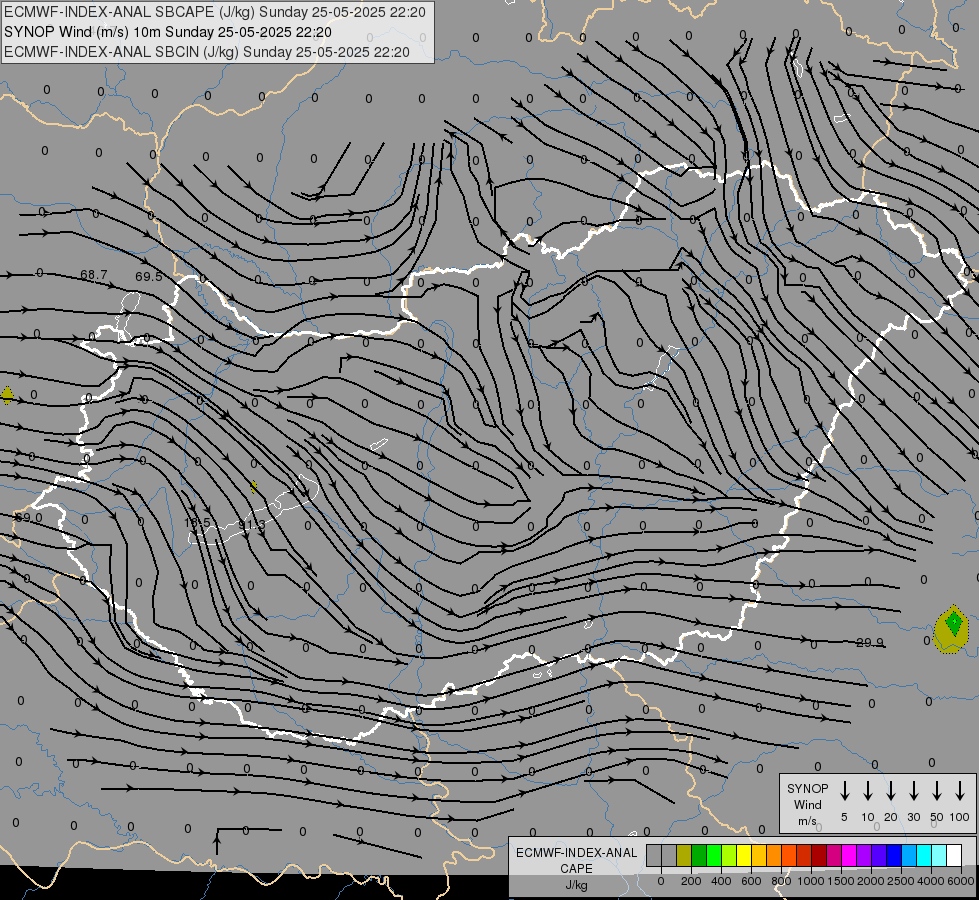
Task: Click the J/kg unit label in CAPE legend
Action: click(x=576, y=885)
